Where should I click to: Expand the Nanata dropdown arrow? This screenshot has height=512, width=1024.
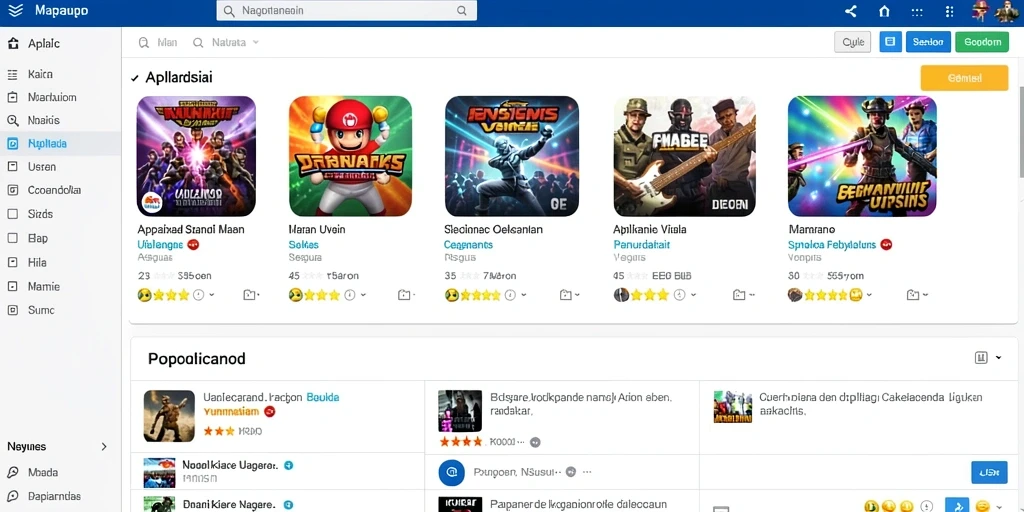255,42
